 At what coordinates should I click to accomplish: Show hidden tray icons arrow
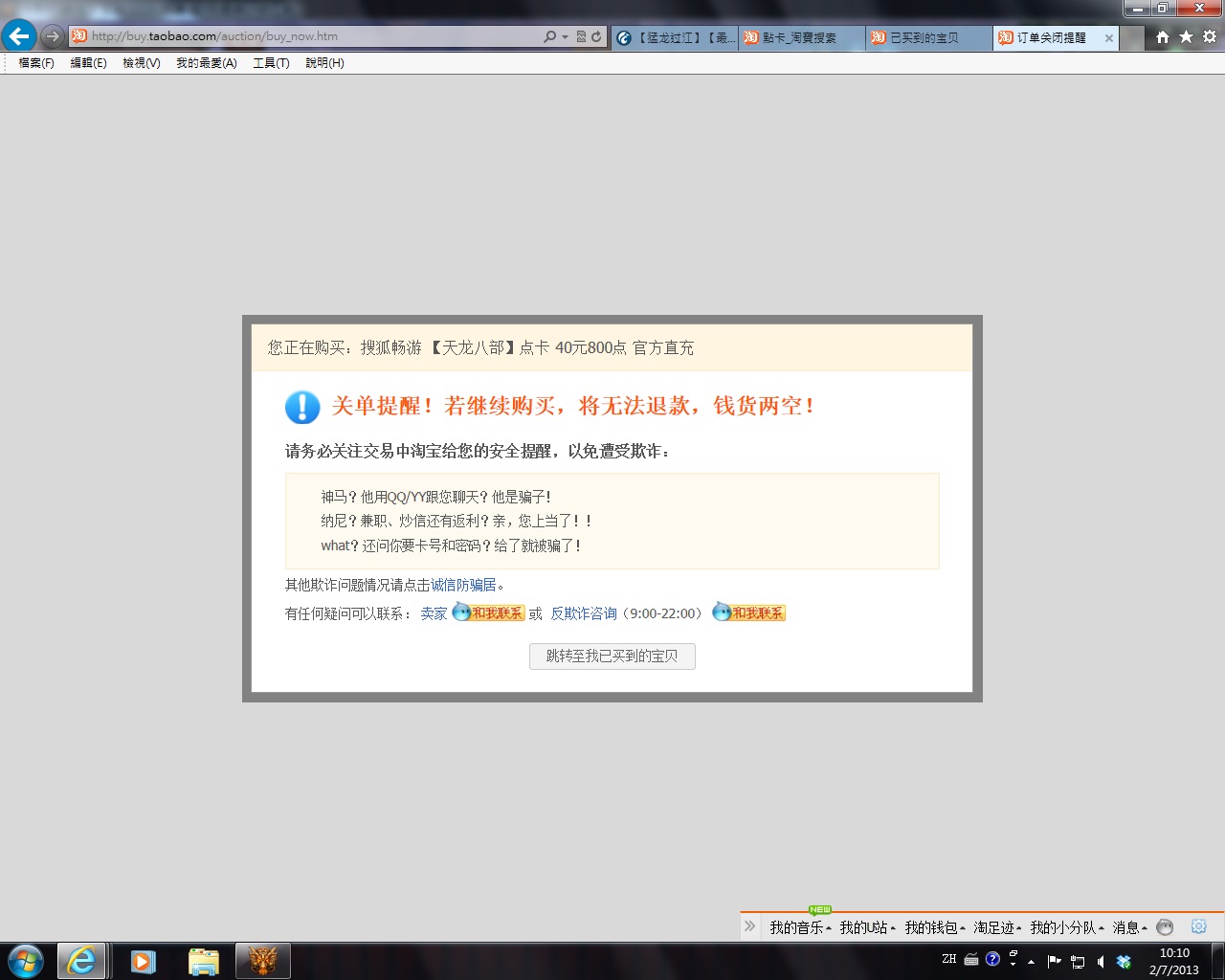pos(1032,962)
